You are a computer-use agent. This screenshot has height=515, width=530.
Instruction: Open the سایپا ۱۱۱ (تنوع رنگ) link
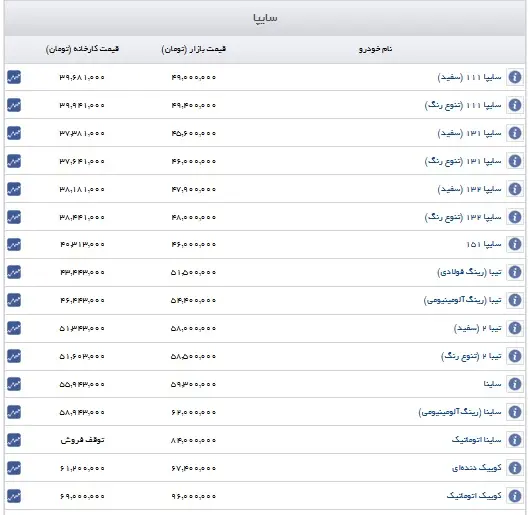pyautogui.click(x=463, y=105)
